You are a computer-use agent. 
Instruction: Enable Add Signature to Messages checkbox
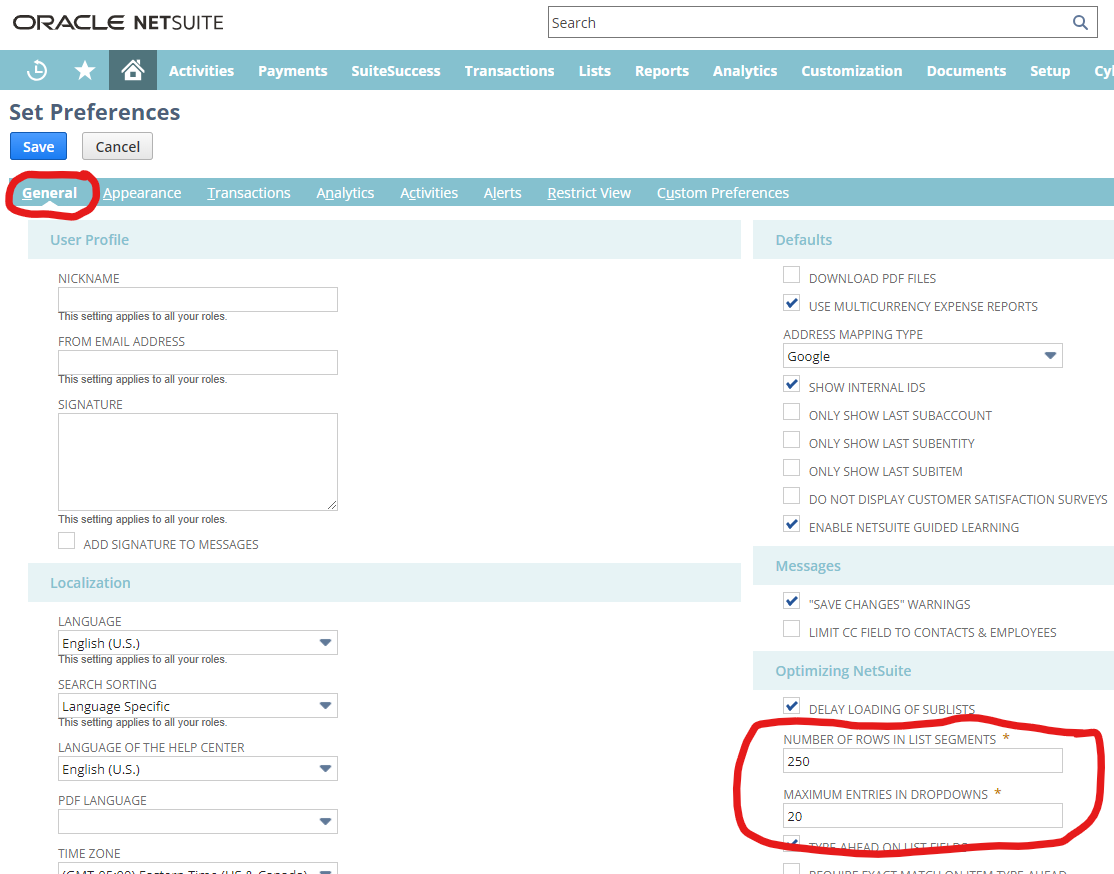click(x=67, y=541)
